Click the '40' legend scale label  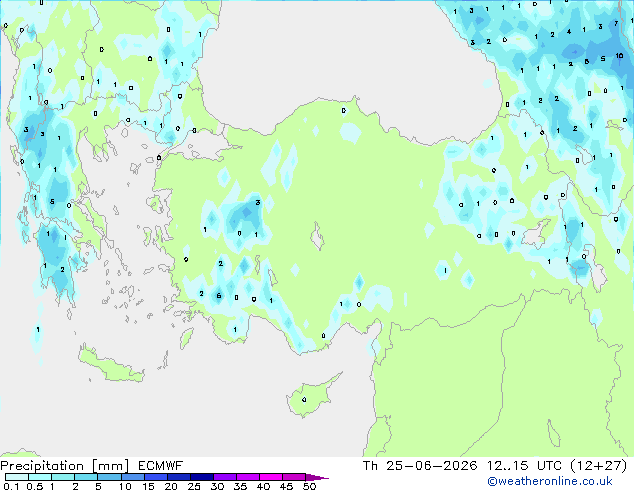263,486
